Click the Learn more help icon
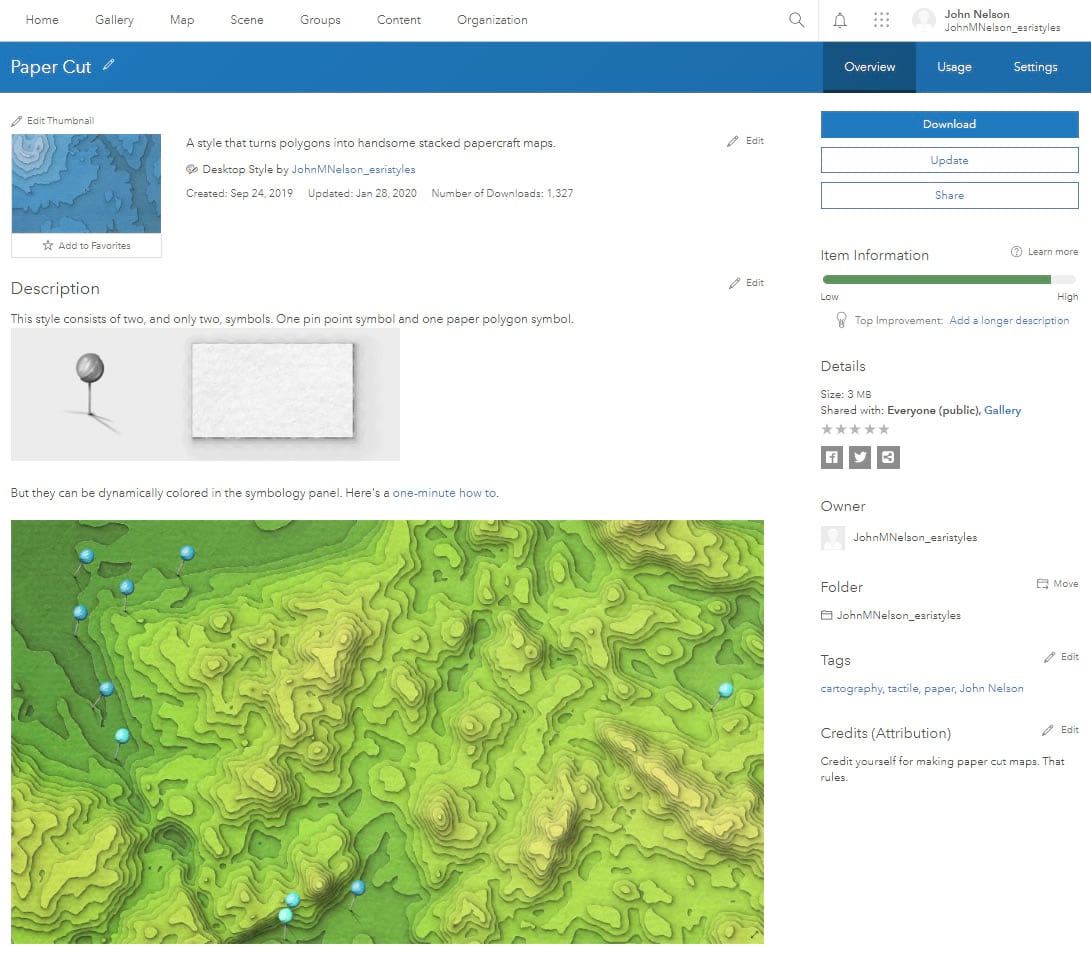Viewport: 1091px width, 956px height. tap(1016, 252)
